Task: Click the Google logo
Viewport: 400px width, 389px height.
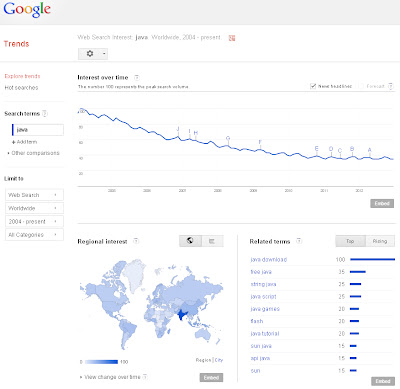Action: click(27, 10)
